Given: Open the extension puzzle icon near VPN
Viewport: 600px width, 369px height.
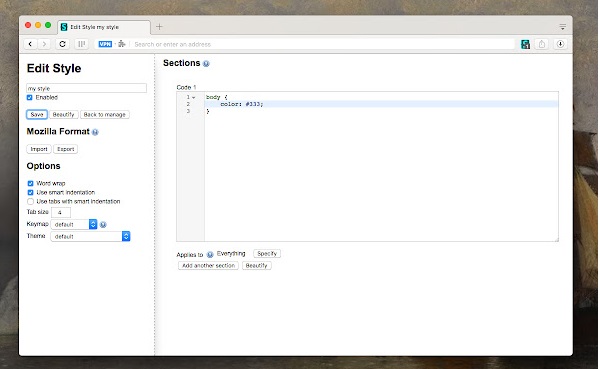Looking at the screenshot, I should 122,44.
